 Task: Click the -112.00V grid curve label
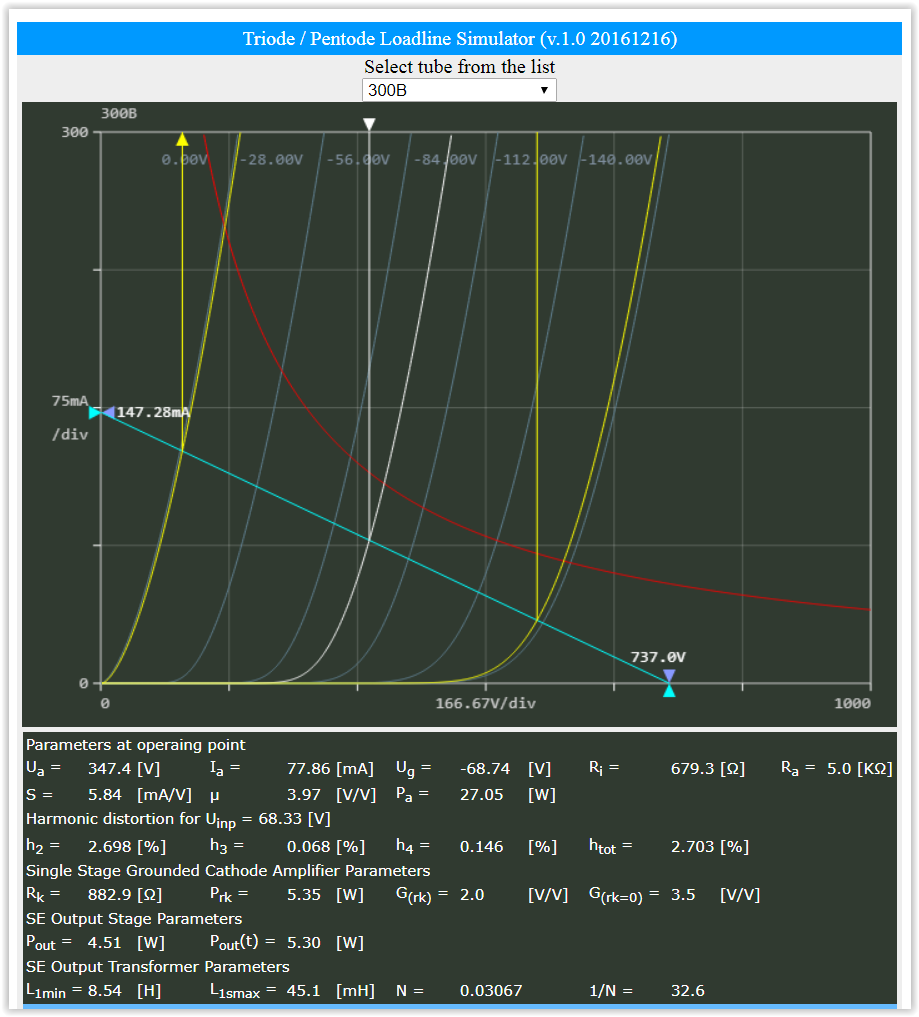(531, 160)
